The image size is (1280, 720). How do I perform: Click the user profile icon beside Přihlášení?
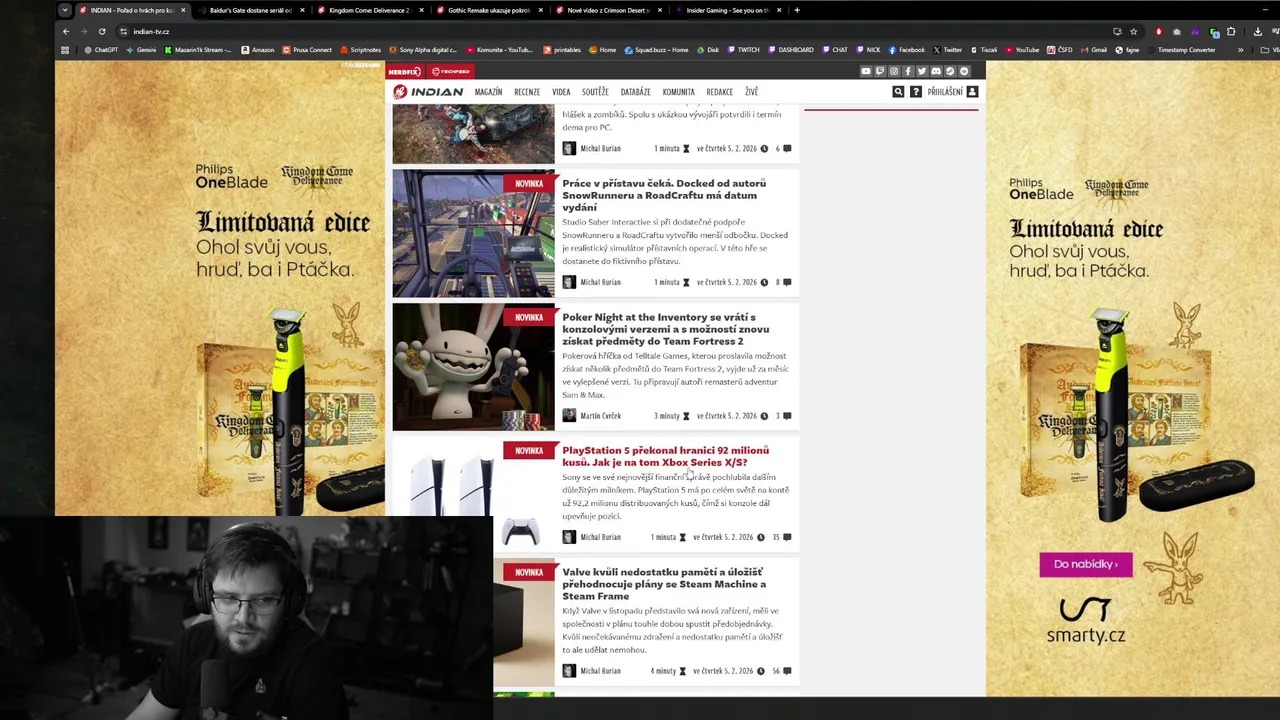tap(972, 92)
